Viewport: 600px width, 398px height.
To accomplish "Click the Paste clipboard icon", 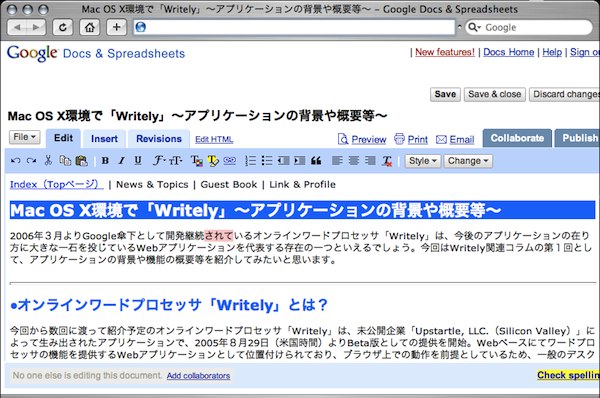I will pos(82,161).
